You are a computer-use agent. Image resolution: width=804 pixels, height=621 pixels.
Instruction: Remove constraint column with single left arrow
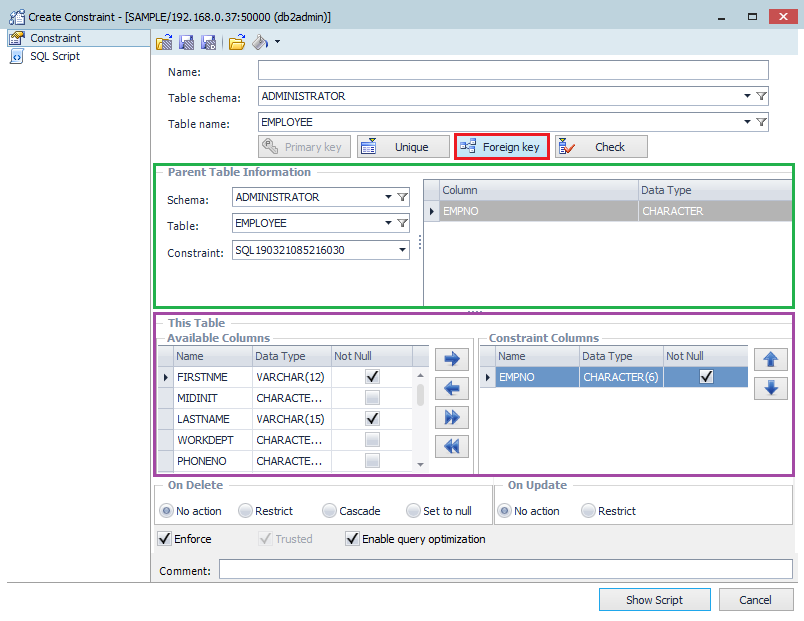pyautogui.click(x=451, y=388)
